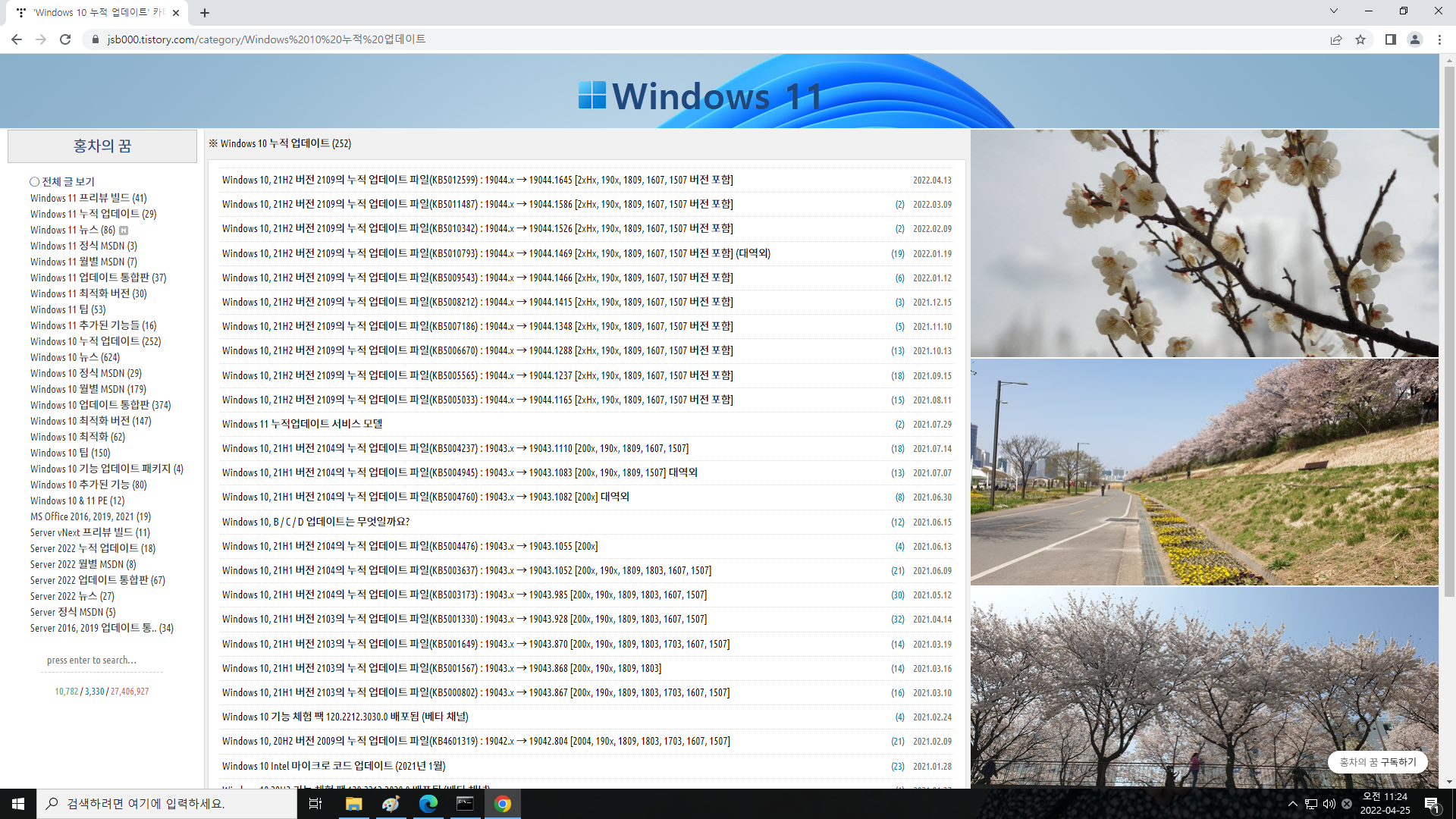Open notification center
Image resolution: width=1456 pixels, height=819 pixels.
click(1432, 804)
